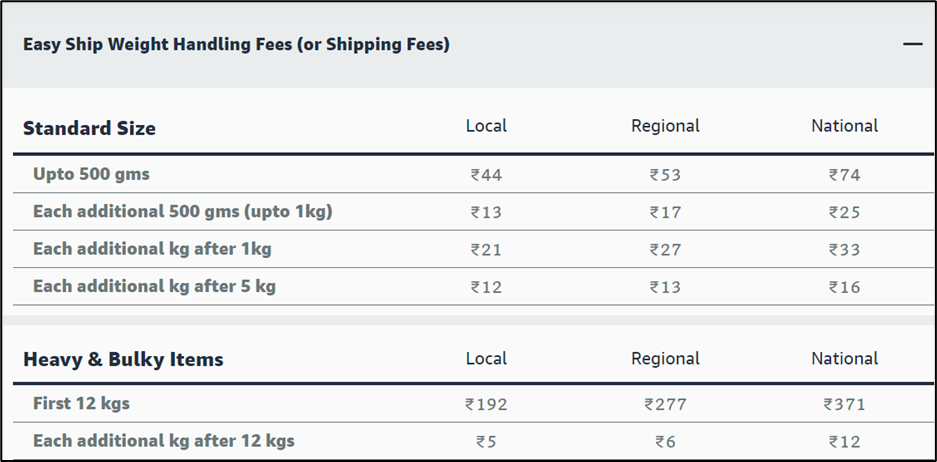Collapse the Easy Ship fees section

[912, 44]
